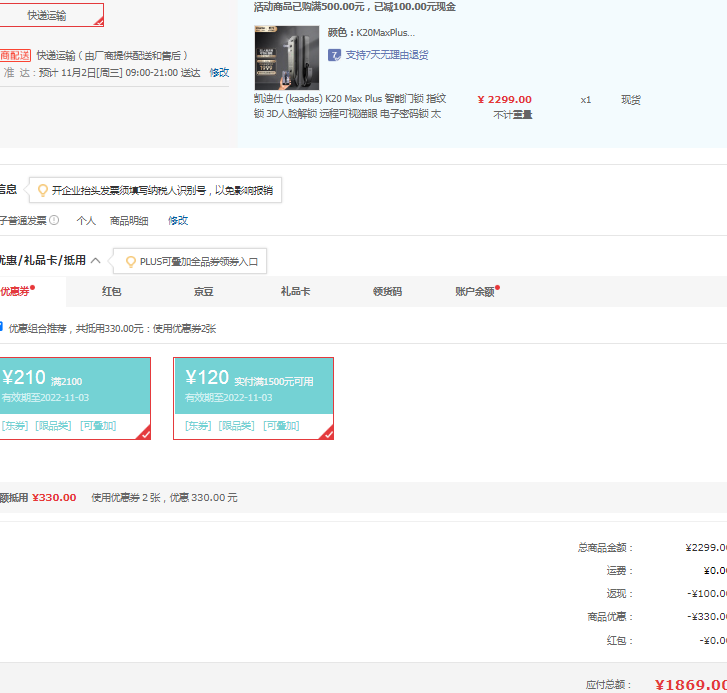The image size is (727, 693).
Task: Click the lightbulb icon in invoice tip
Action: tap(43, 190)
